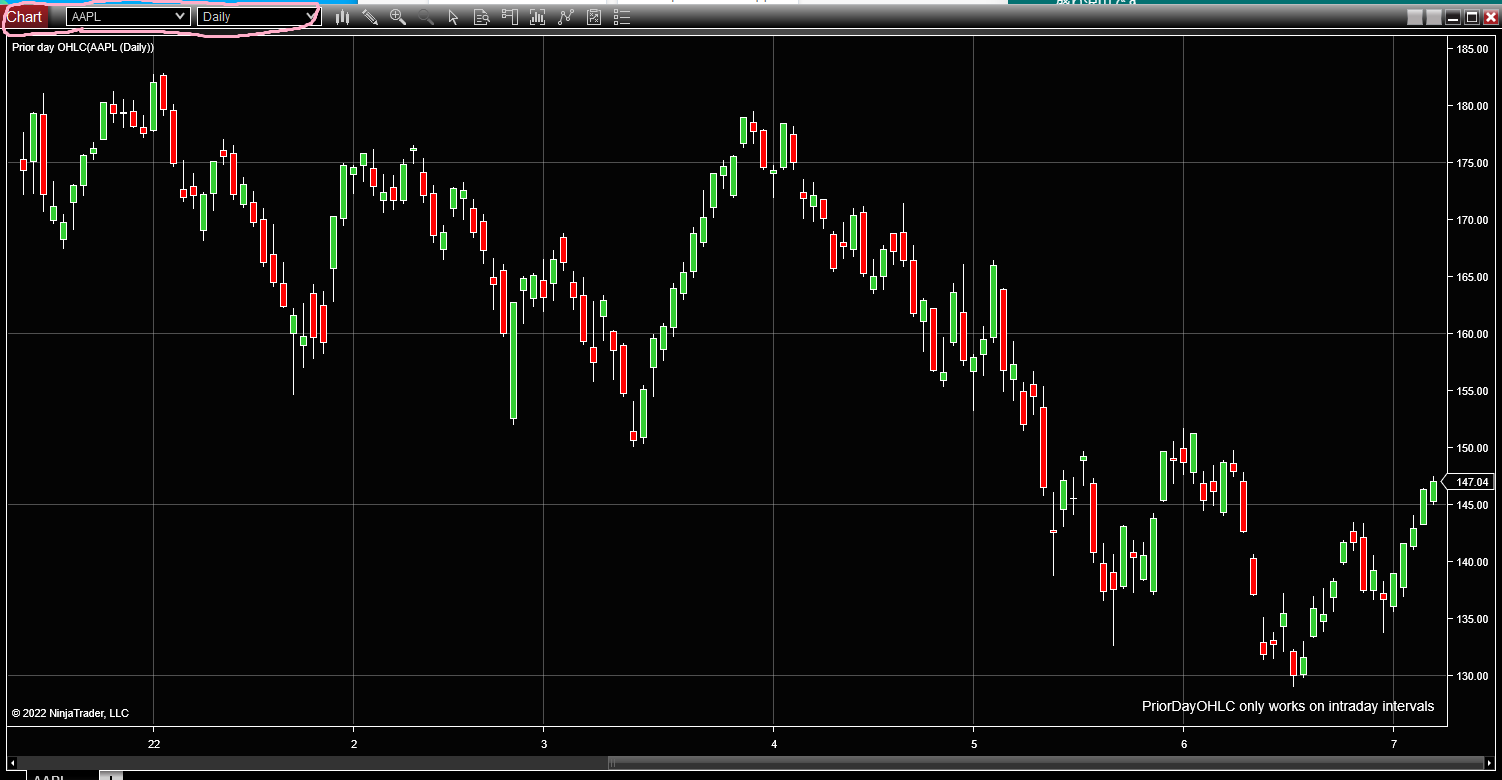This screenshot has width=1502, height=780.
Task: Click the 165.00 price axis label
Action: [1472, 277]
